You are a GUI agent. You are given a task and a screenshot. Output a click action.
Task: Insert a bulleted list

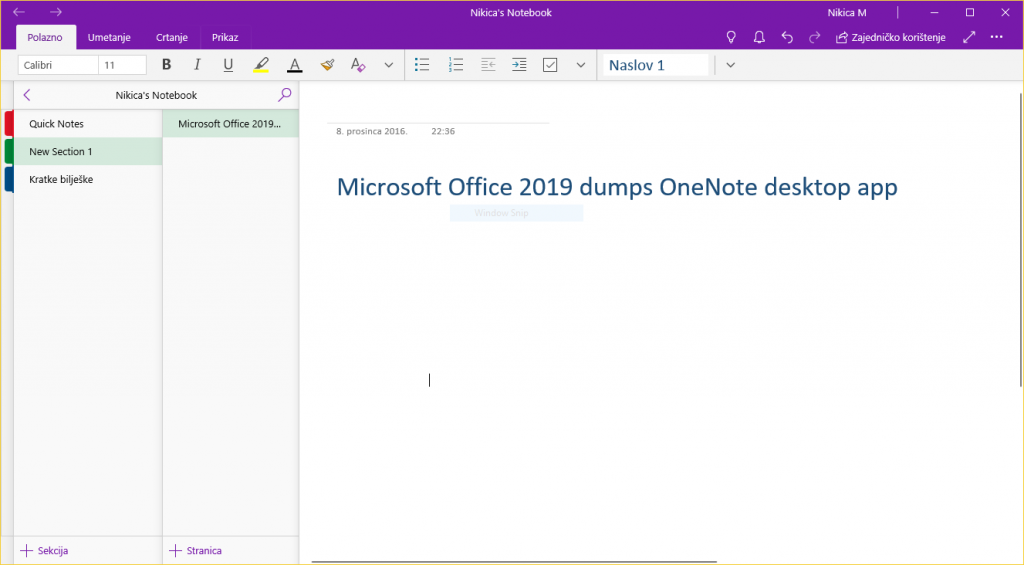tap(422, 65)
